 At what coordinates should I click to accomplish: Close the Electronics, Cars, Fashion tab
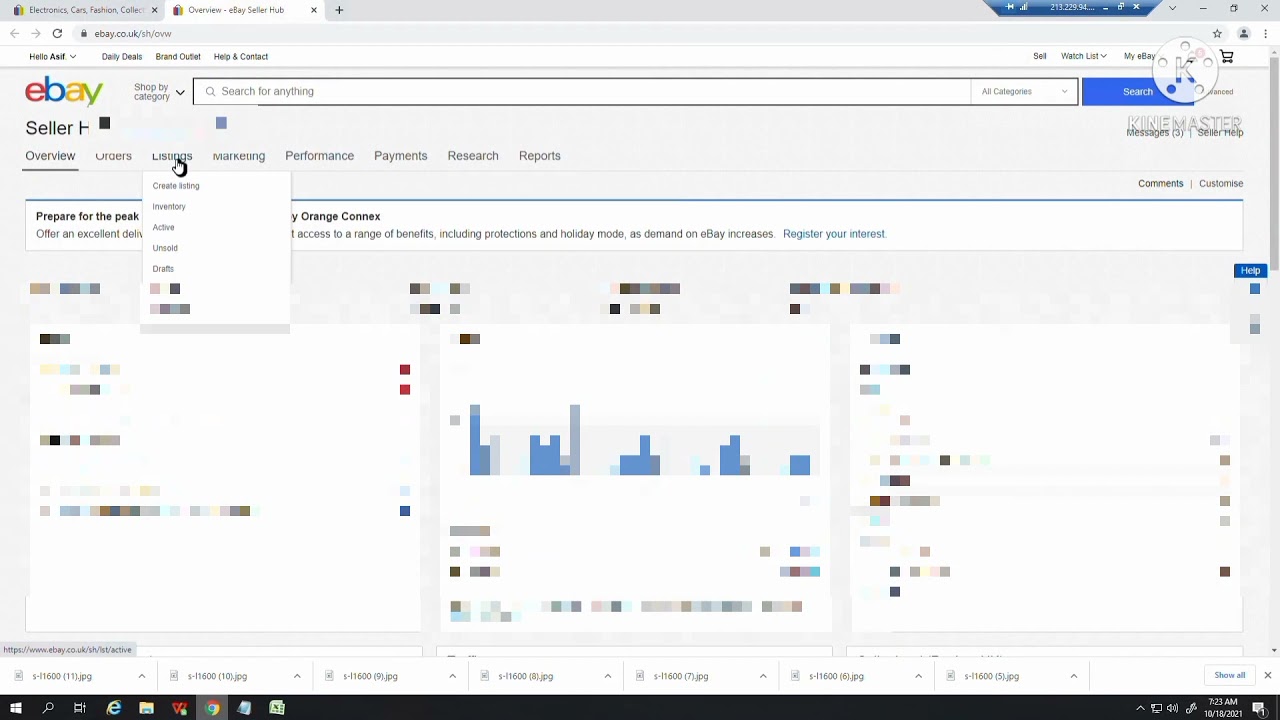155,10
